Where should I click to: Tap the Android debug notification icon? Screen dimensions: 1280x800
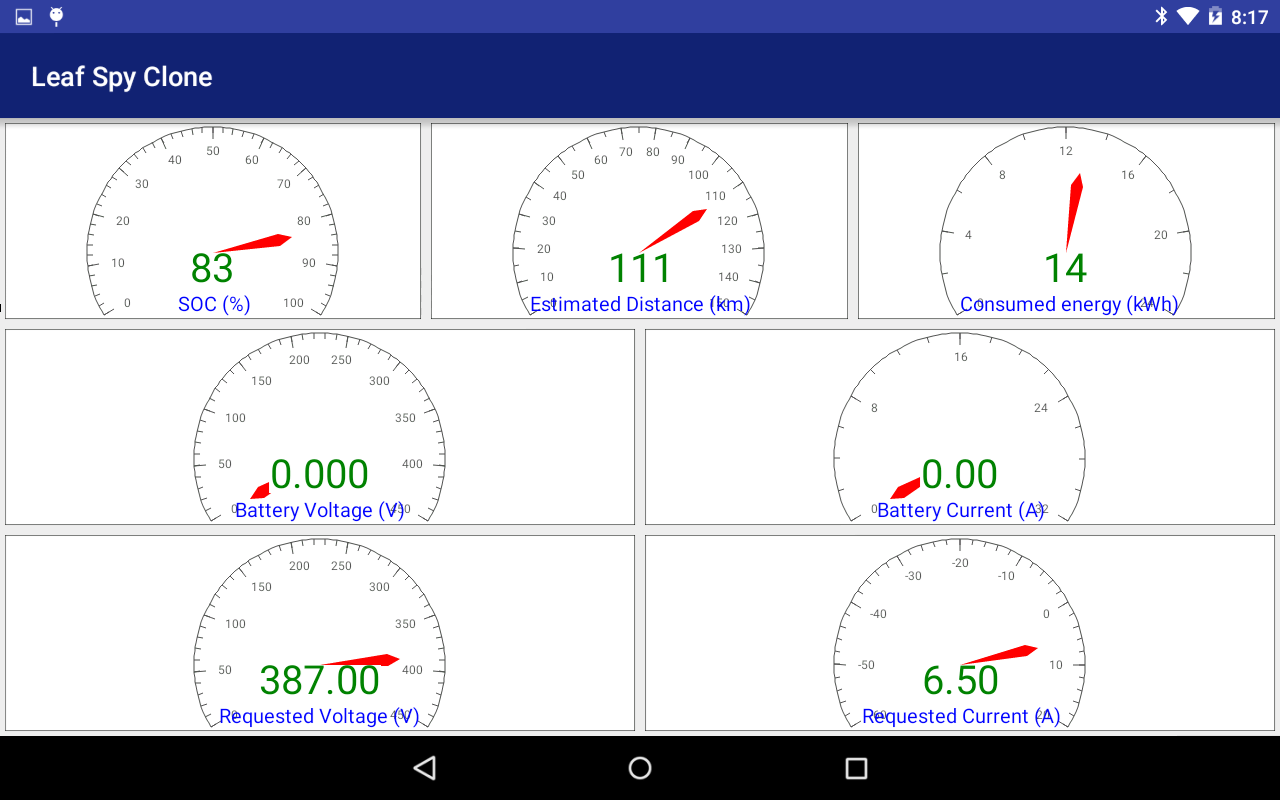click(56, 16)
